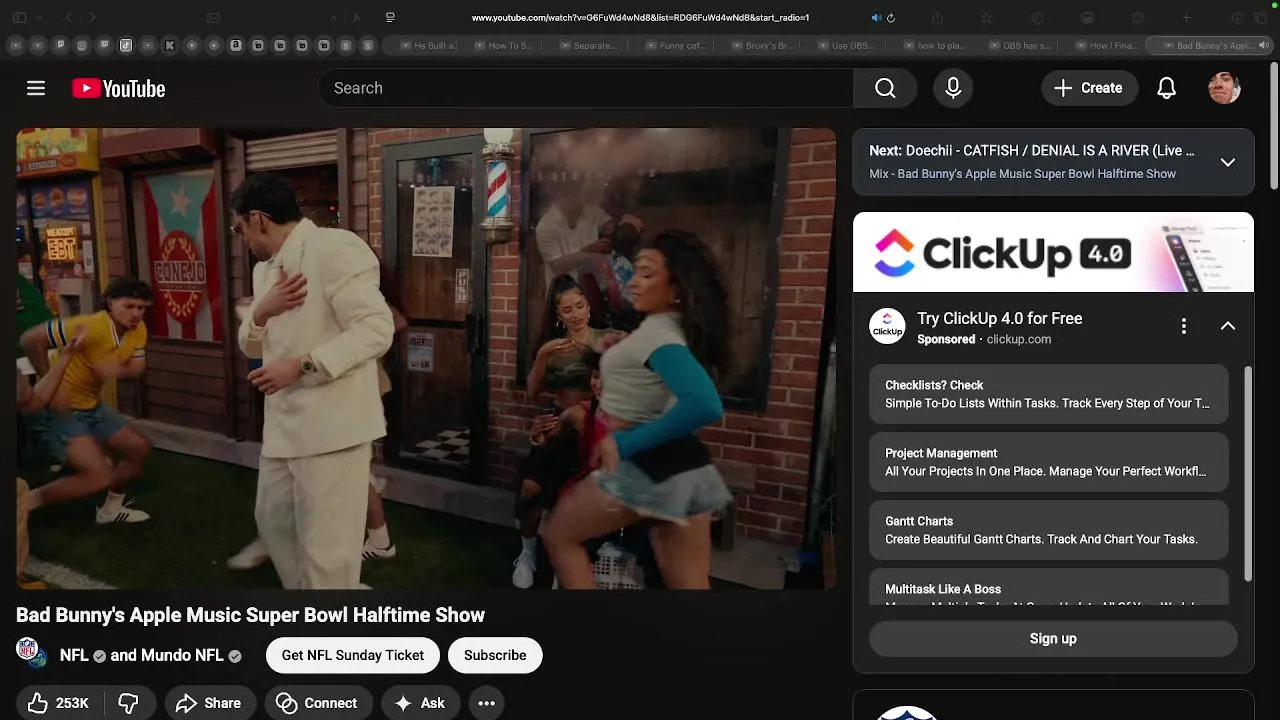The image size is (1280, 720).
Task: Mute audio on the Bad Bunny tab
Action: click(1263, 45)
